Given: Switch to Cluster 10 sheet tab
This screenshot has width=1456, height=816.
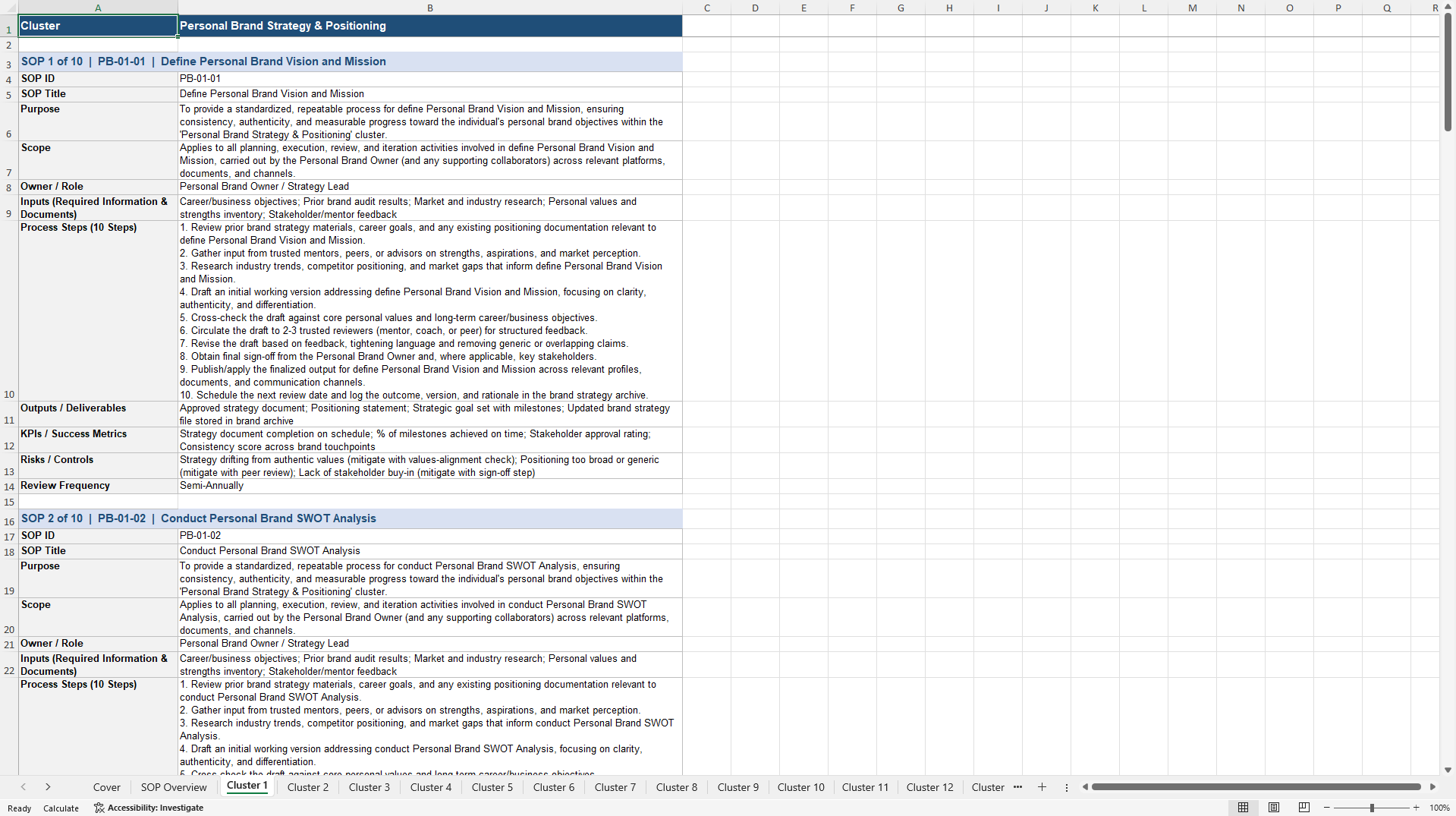Looking at the screenshot, I should (801, 787).
